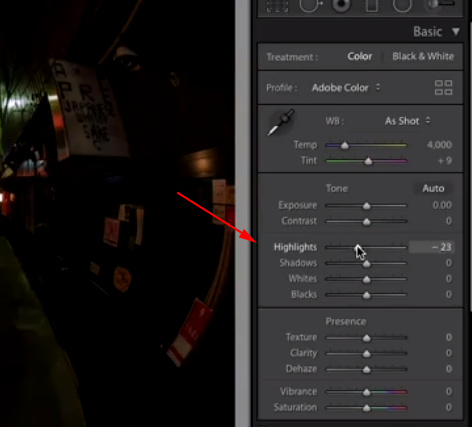Click the Contrast value 0
The width and height of the screenshot is (472, 427).
[449, 221]
